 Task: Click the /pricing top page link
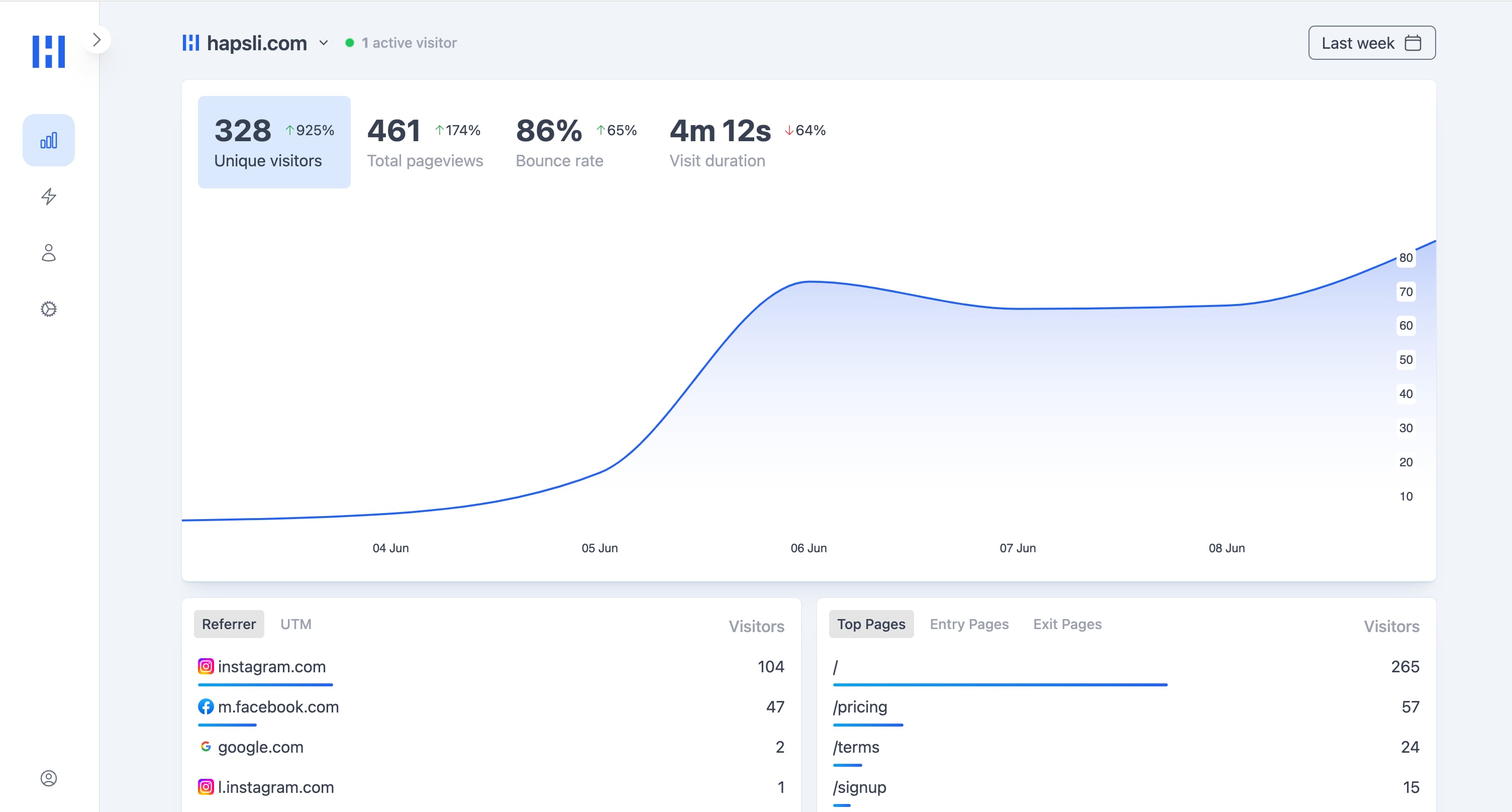(859, 707)
